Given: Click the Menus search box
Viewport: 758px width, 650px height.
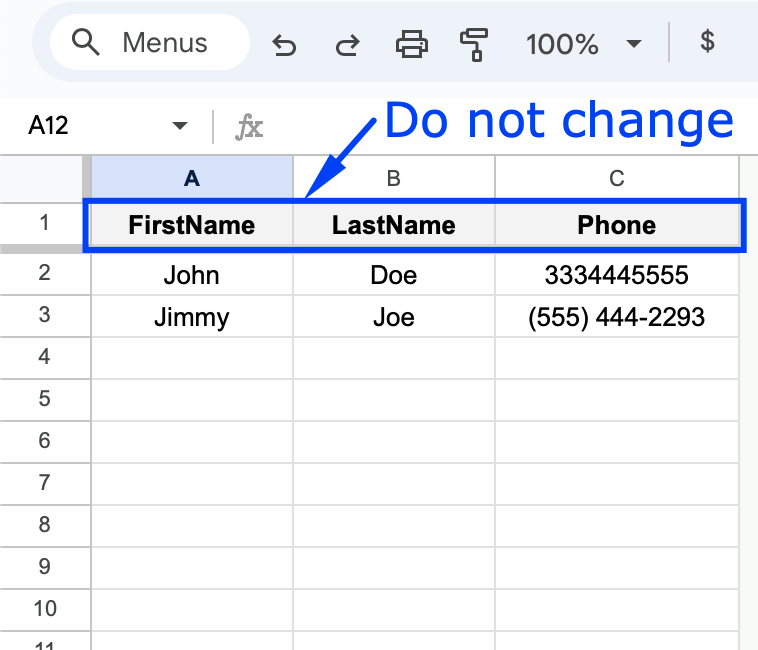Looking at the screenshot, I should [x=150, y=42].
